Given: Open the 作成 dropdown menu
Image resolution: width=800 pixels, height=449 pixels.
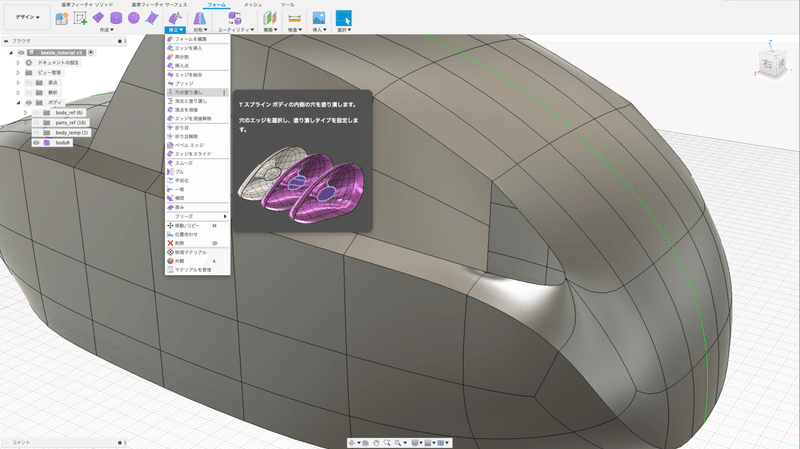Looking at the screenshot, I should [107, 30].
